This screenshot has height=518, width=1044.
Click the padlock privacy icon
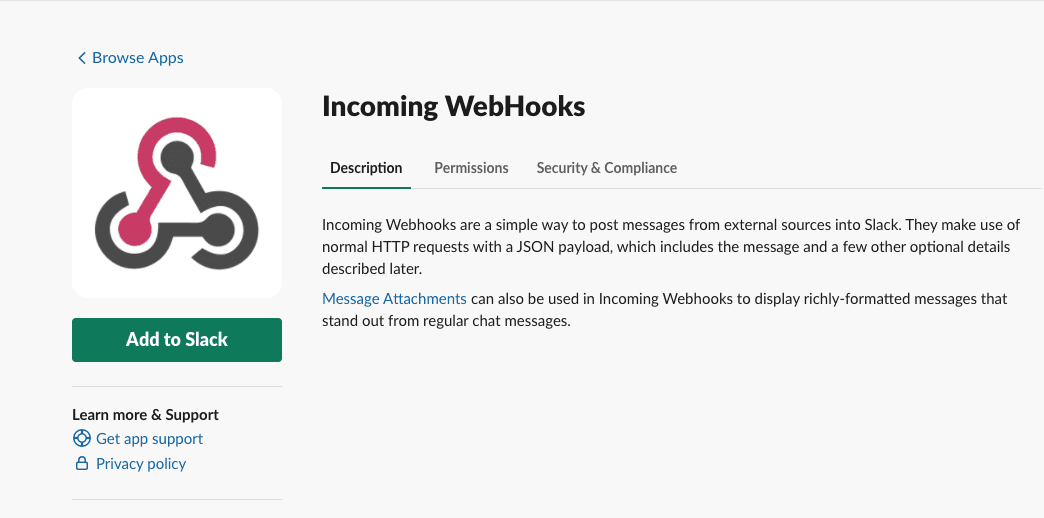[82, 464]
